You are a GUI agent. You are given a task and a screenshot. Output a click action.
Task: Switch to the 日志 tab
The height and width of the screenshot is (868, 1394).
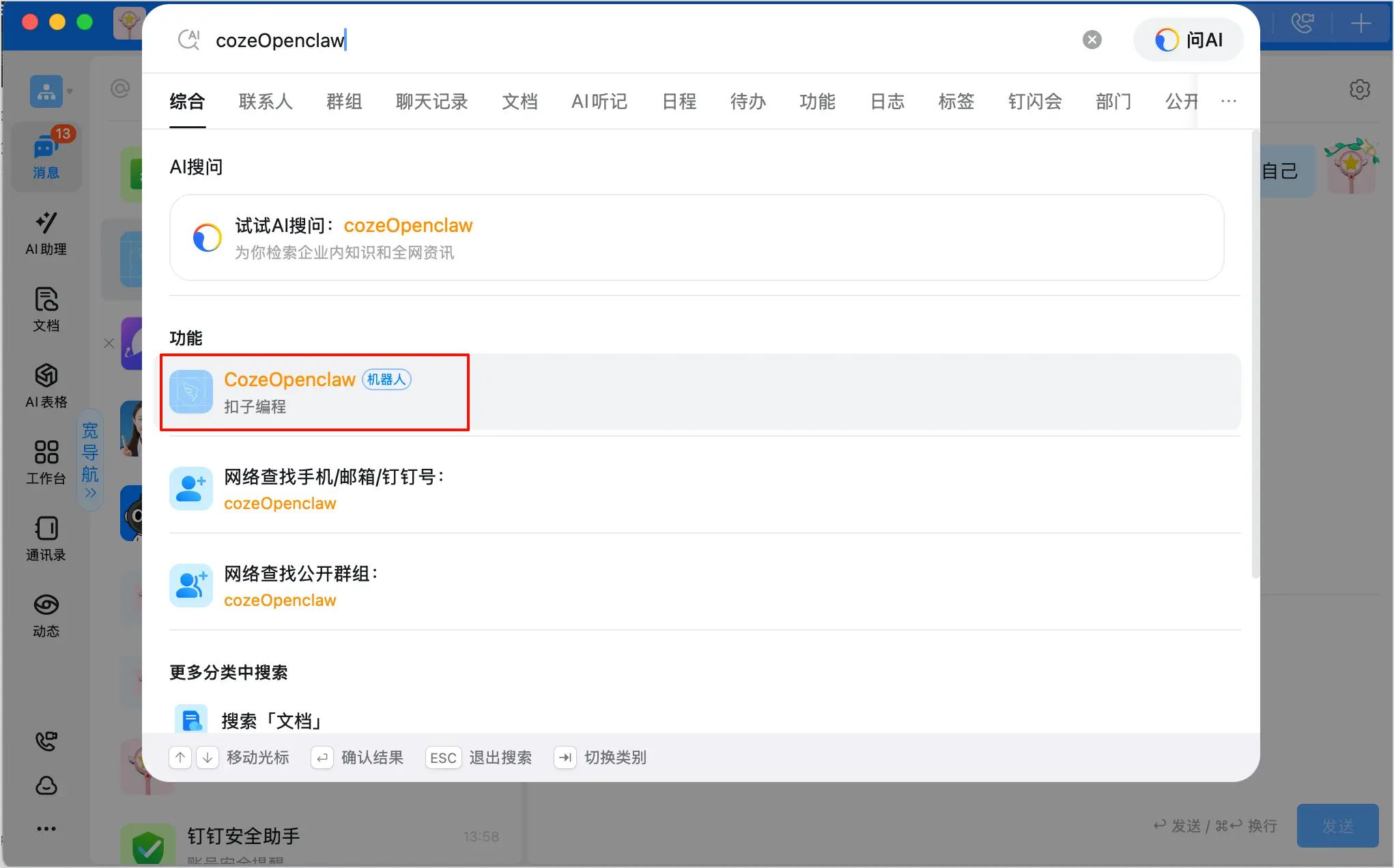[x=887, y=102]
